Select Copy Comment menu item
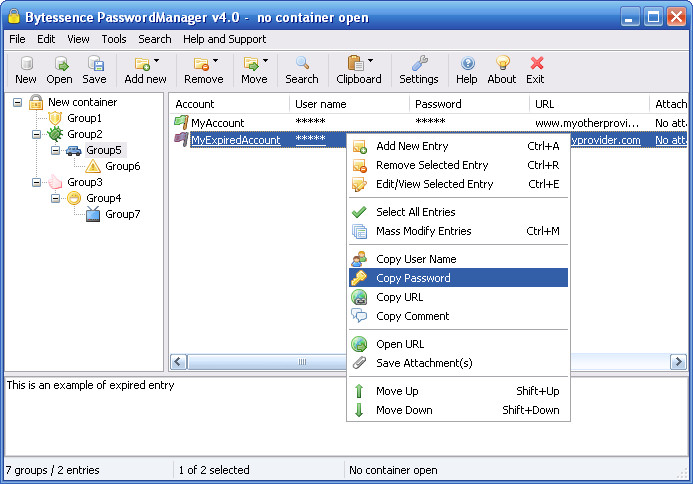Screen dimensions: 693x484 pos(458,316)
